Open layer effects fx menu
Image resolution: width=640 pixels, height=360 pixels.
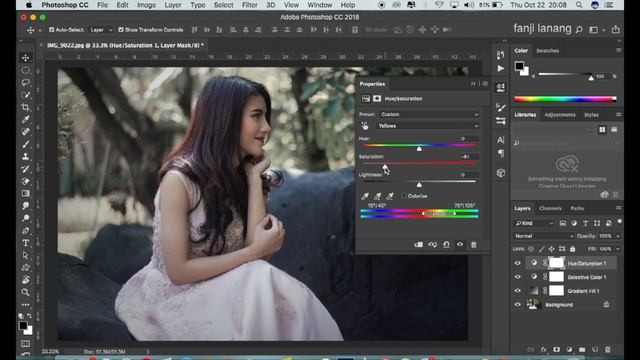tap(543, 350)
